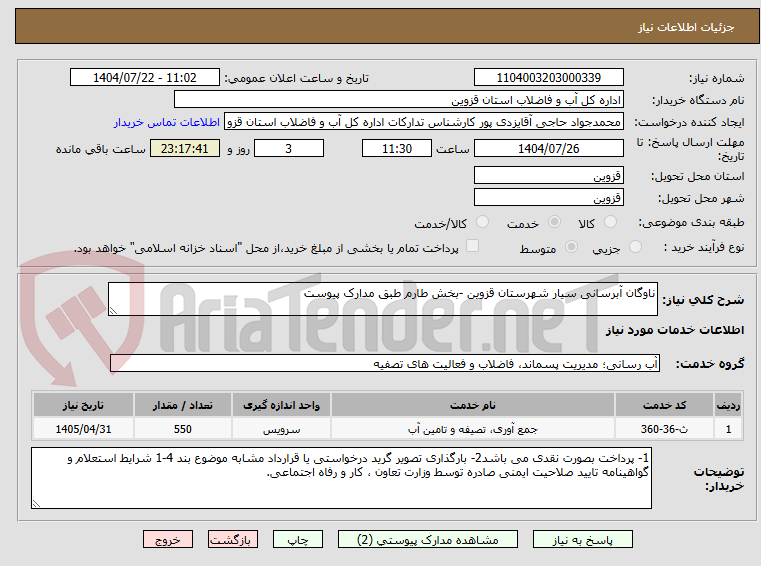Toggle the اسناد خزانه اسلامی payment checkbox

472,246
